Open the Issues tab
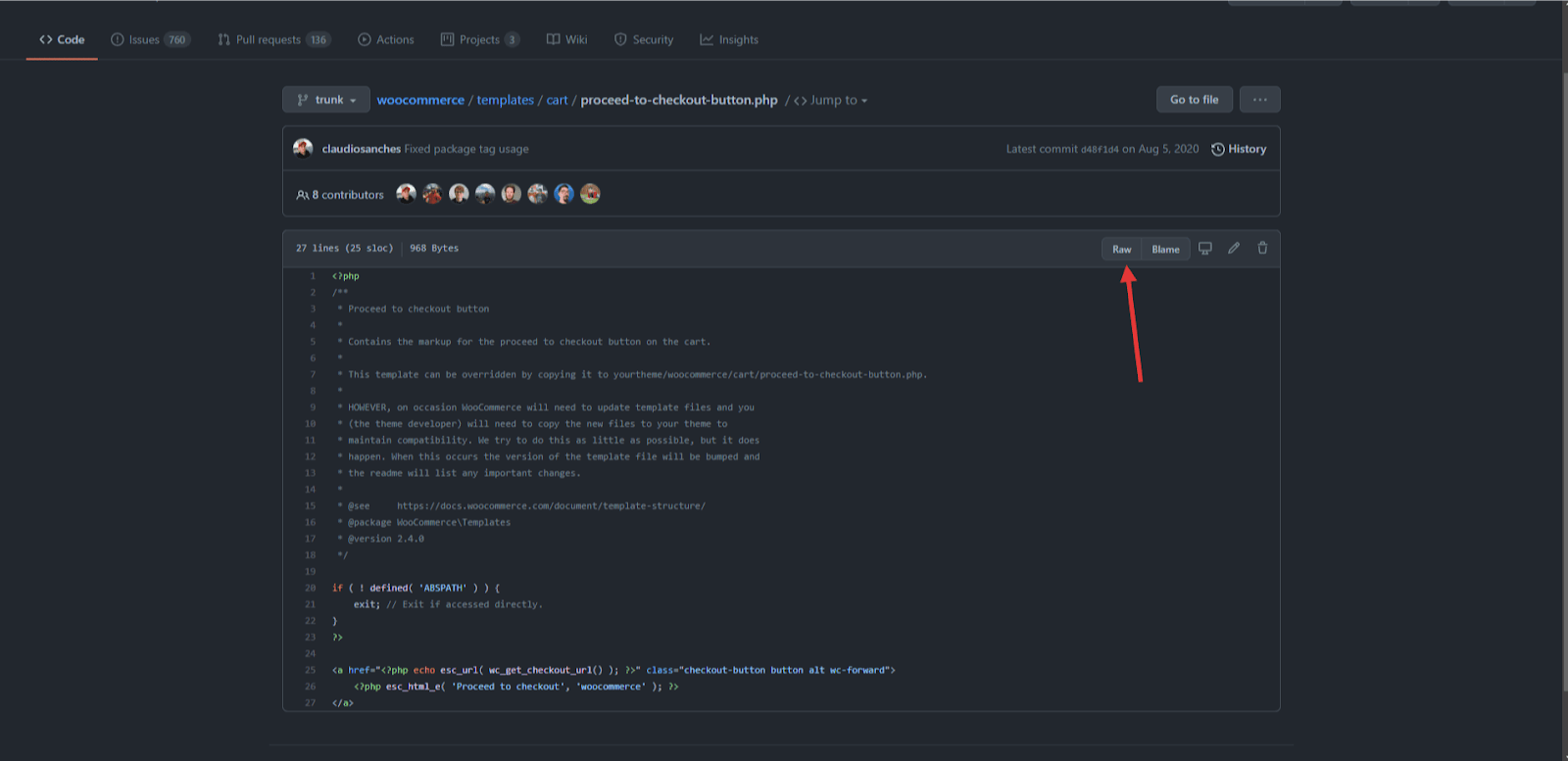The width and height of the screenshot is (1568, 761). pos(150,39)
